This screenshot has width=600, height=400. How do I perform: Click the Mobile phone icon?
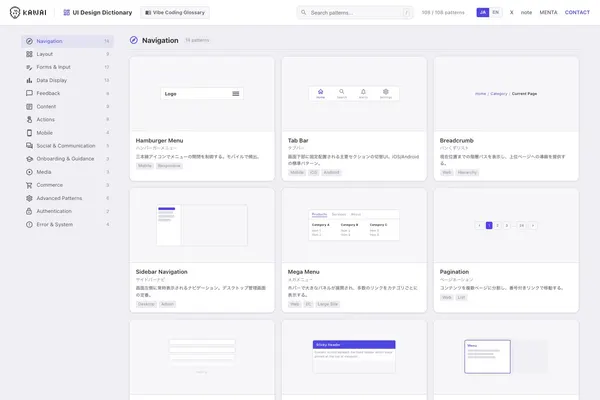[x=29, y=133]
